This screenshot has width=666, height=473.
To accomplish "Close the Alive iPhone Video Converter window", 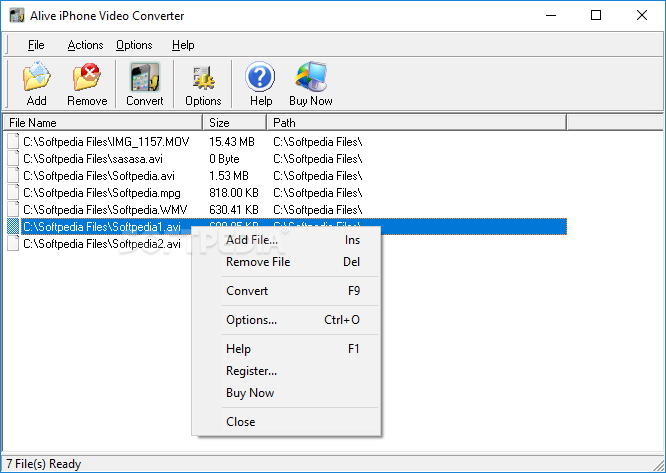I will point(642,16).
